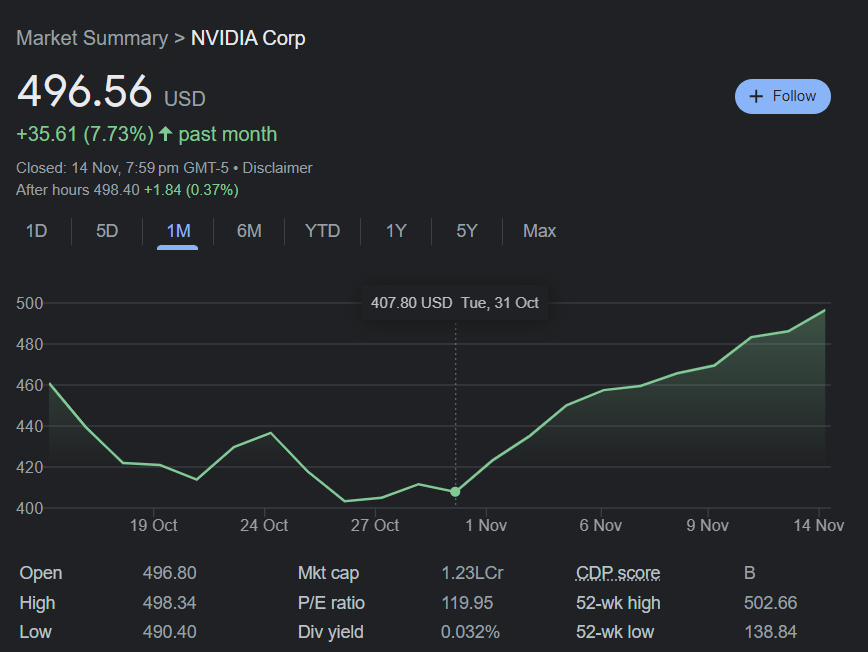The image size is (868, 652).
Task: Switch to the 5D time range tab
Action: pos(107,231)
